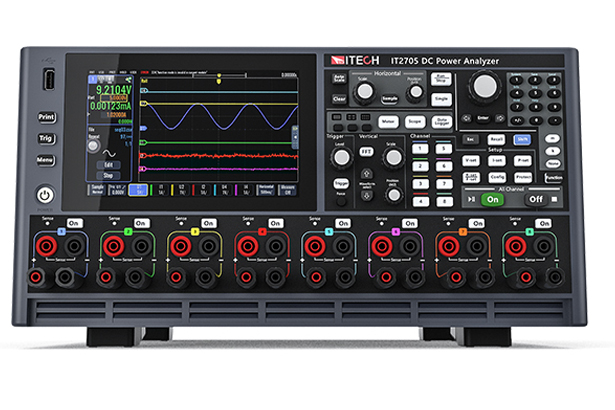Turn all channels off with Off key
Screen dimensions: 615x410
pos(536,199)
